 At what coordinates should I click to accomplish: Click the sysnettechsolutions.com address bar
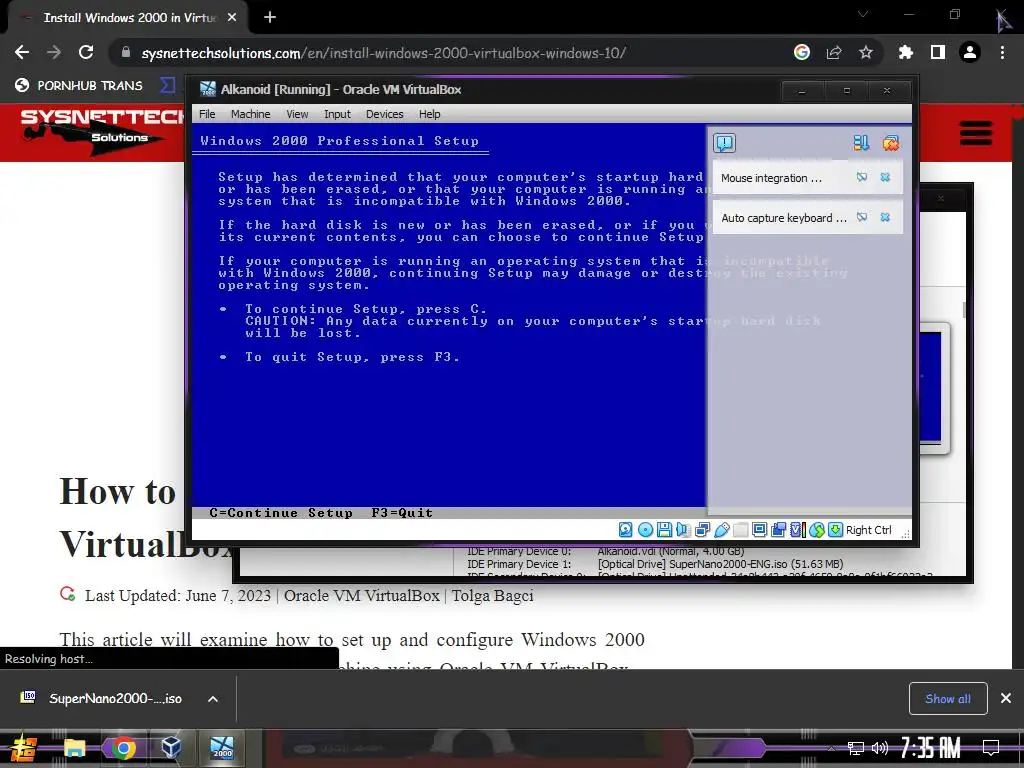pos(383,53)
